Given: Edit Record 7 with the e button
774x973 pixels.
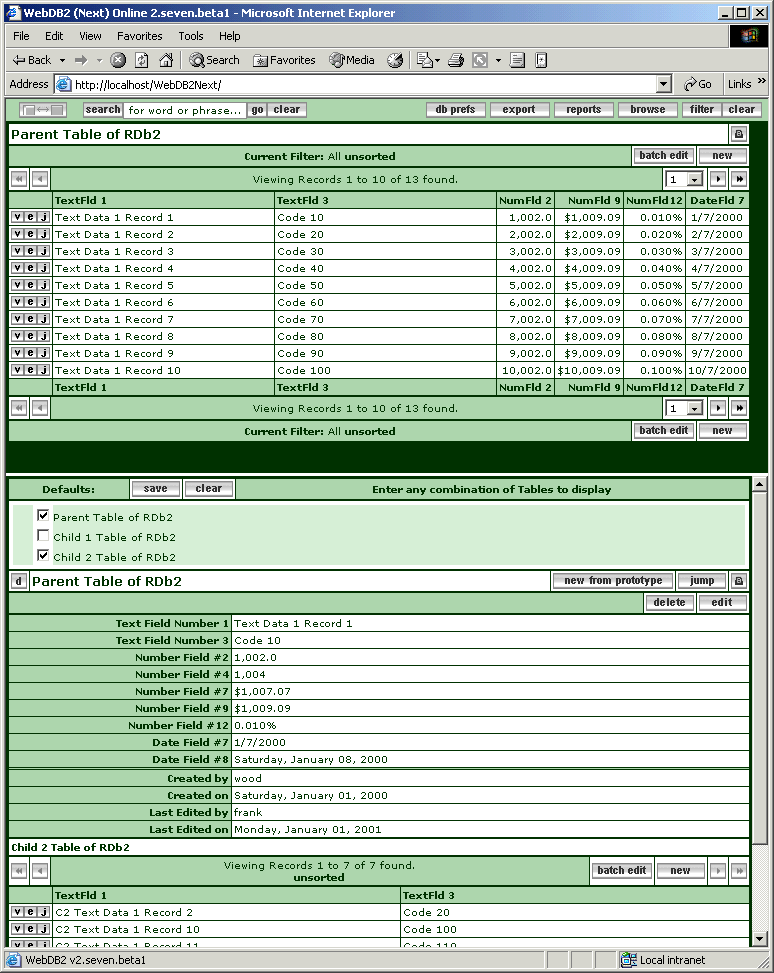Looking at the screenshot, I should pos(30,320).
